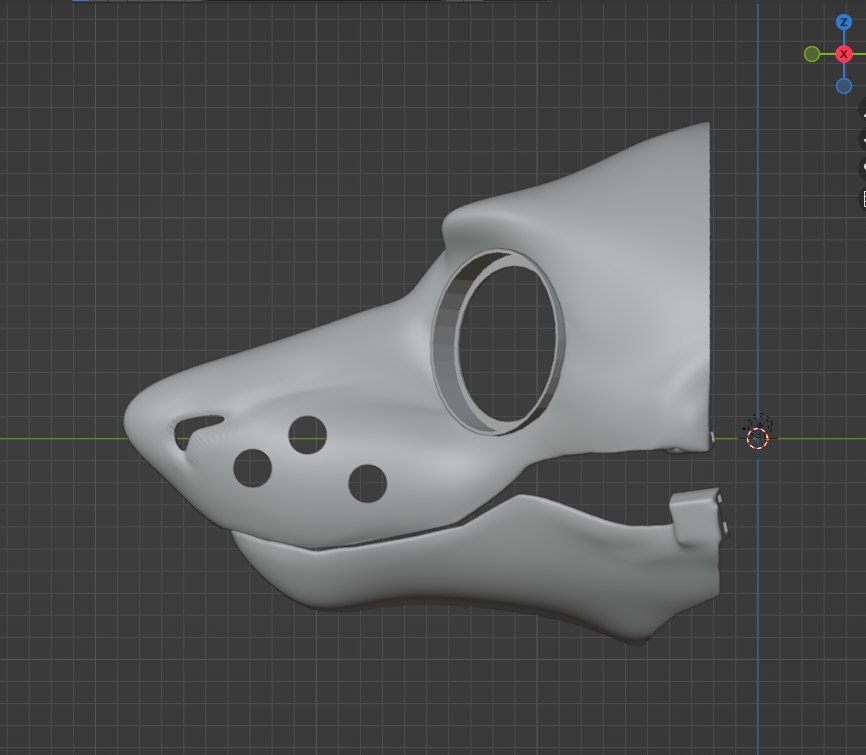Viewport: 866px width, 755px height.
Task: Click the blue Z axis gizmo handle
Action: click(x=843, y=22)
